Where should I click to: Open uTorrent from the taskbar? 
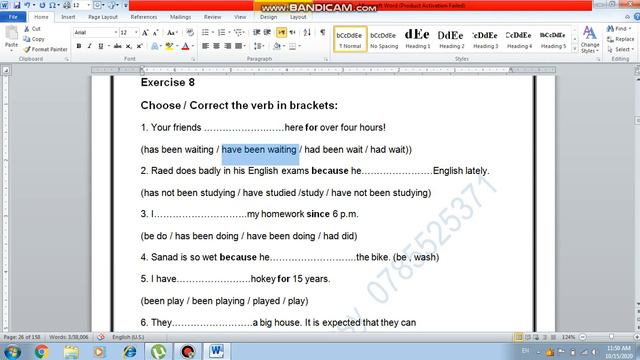[158, 351]
